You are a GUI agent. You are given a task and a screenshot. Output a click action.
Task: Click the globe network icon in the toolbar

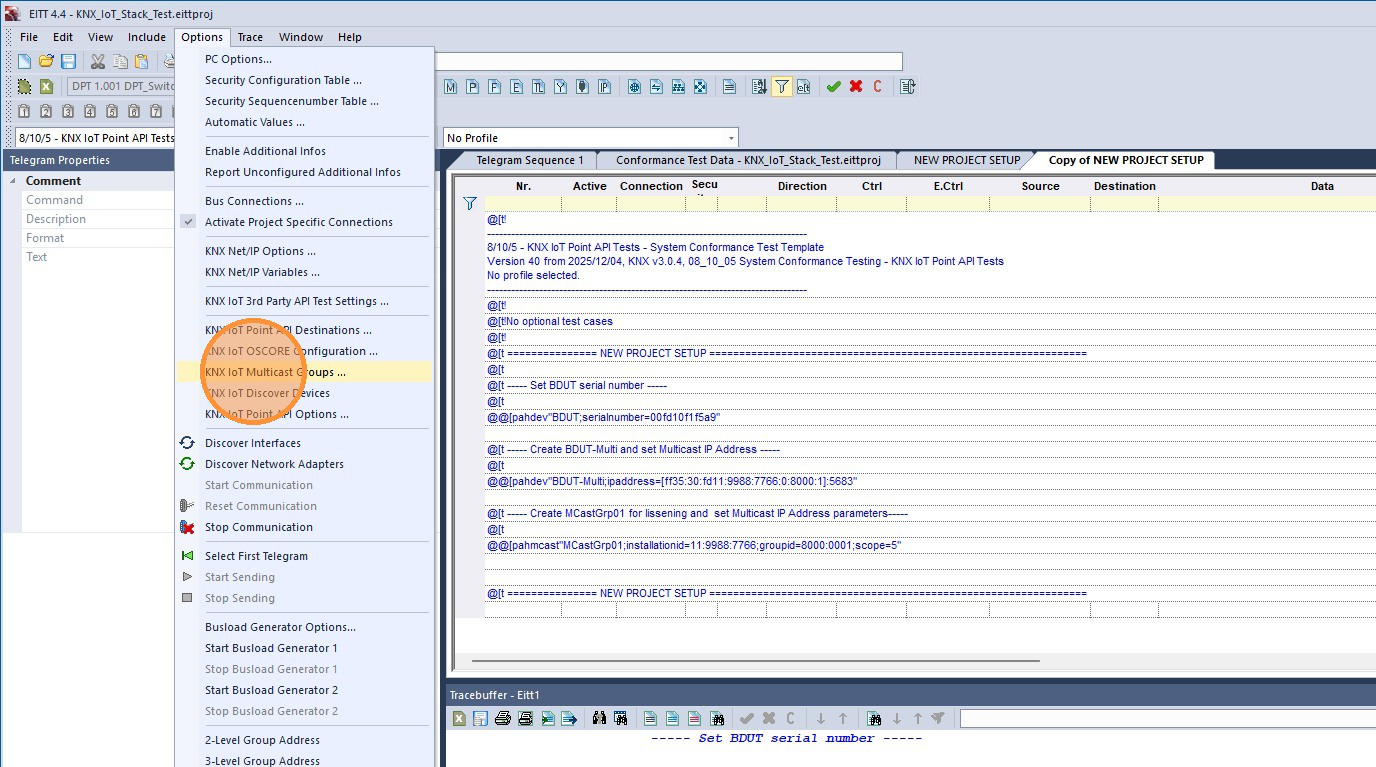pyautogui.click(x=635, y=87)
